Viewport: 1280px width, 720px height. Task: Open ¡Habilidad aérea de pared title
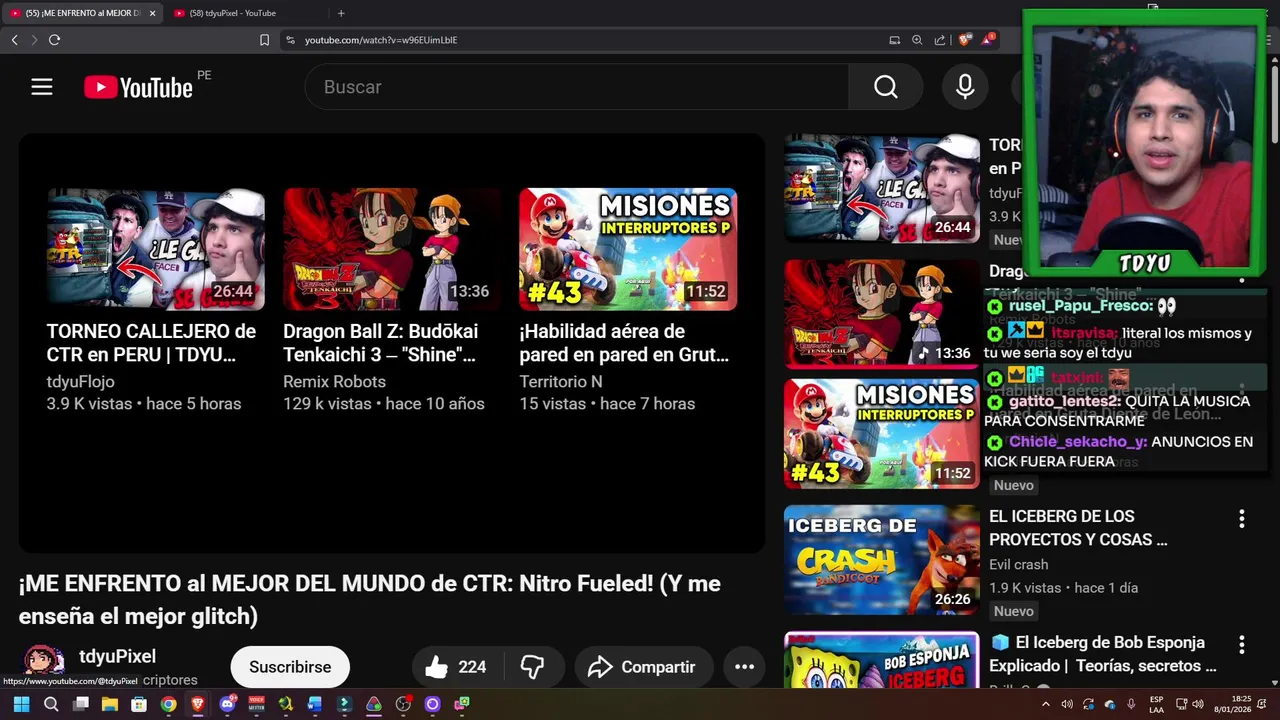(624, 343)
